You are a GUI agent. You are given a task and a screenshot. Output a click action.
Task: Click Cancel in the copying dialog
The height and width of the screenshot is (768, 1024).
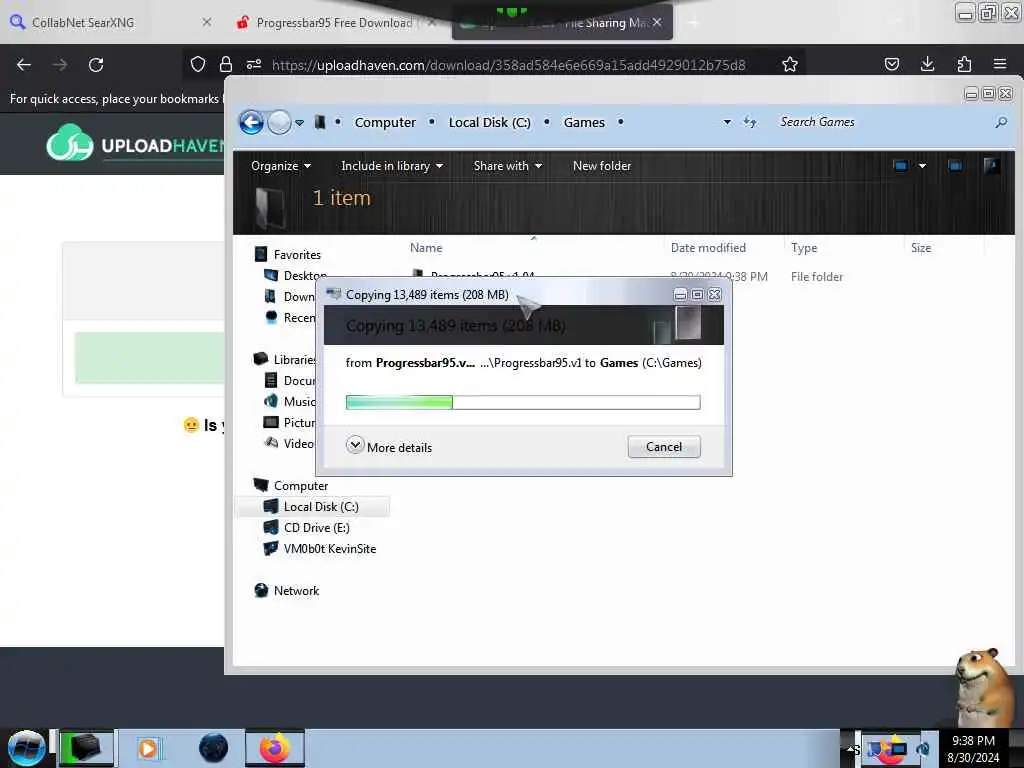pyautogui.click(x=664, y=447)
